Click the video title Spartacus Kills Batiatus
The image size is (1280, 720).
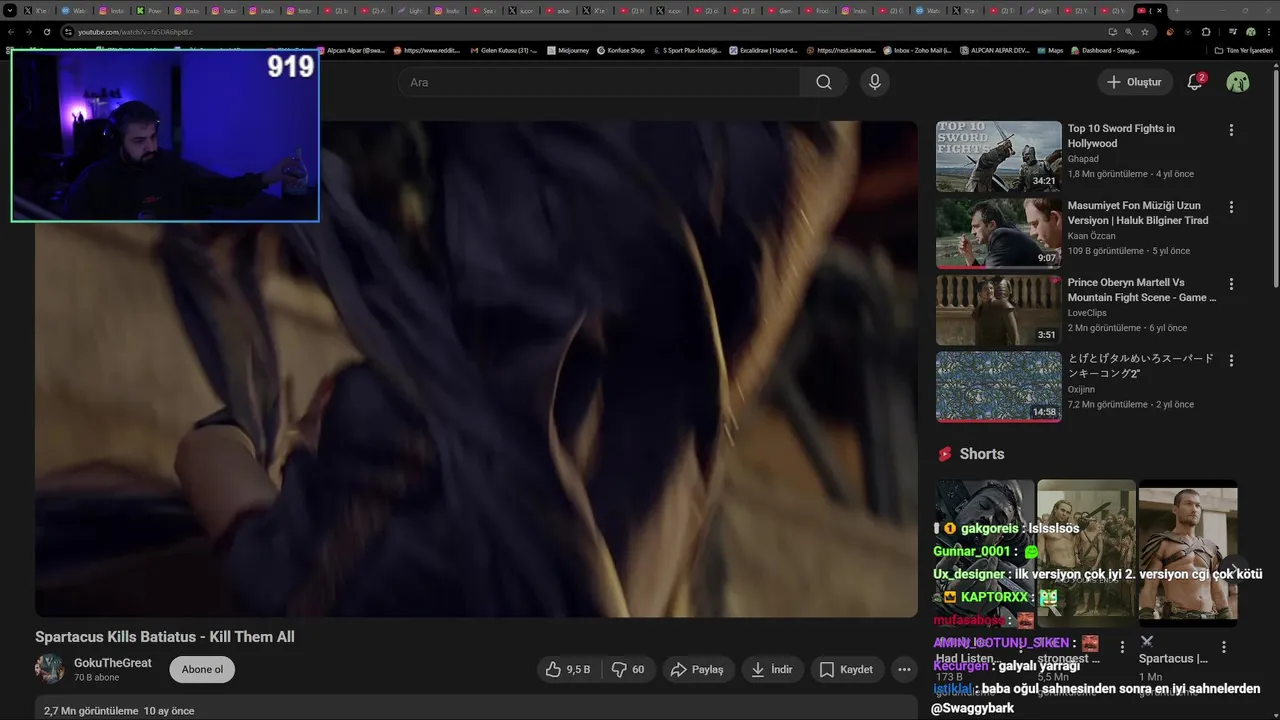pyautogui.click(x=165, y=637)
